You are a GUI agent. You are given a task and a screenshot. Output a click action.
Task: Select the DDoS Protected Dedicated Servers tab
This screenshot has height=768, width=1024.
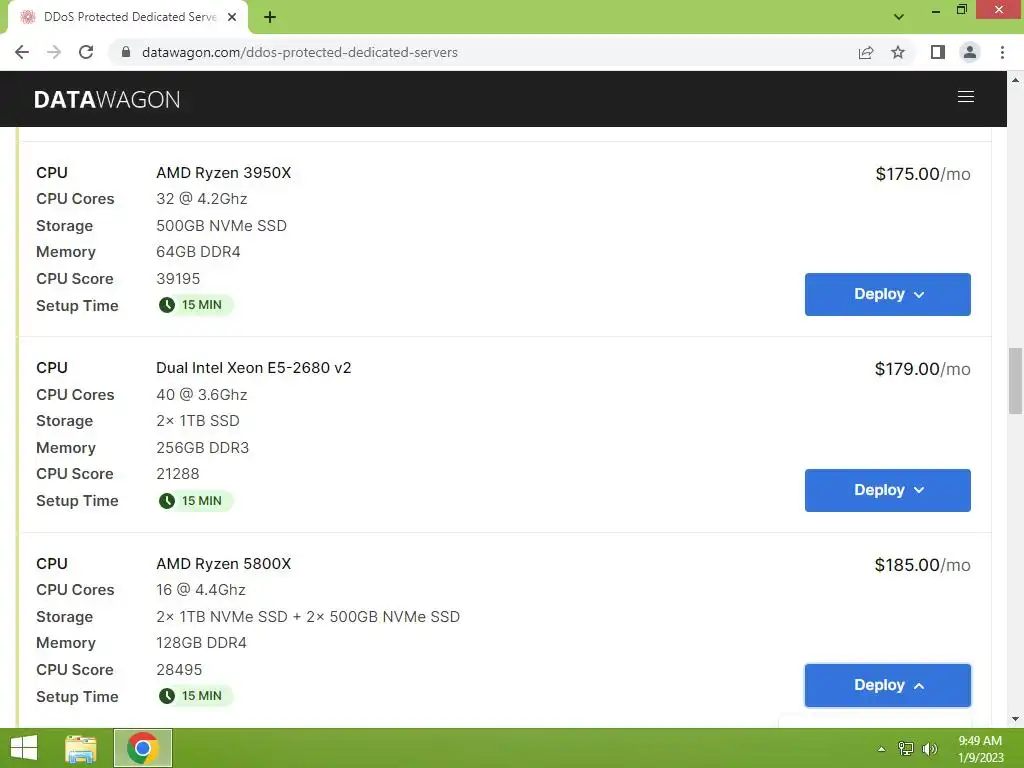[128, 17]
